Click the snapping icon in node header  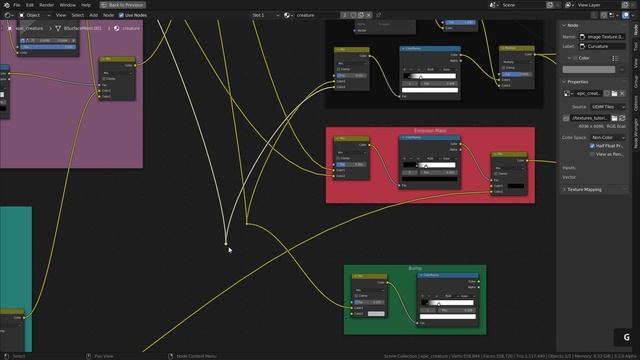[604, 15]
